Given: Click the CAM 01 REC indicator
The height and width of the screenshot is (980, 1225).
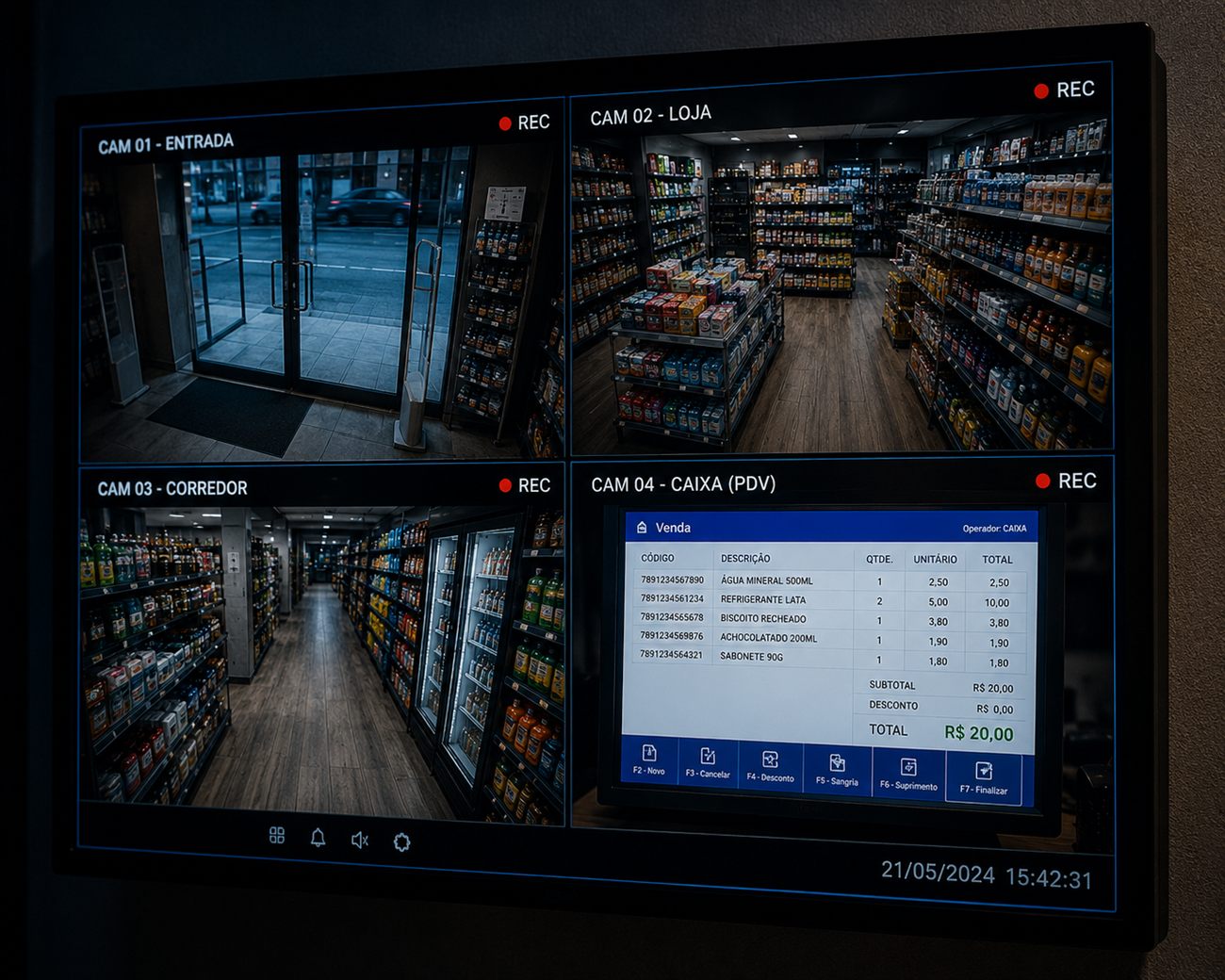Looking at the screenshot, I should click(525, 122).
